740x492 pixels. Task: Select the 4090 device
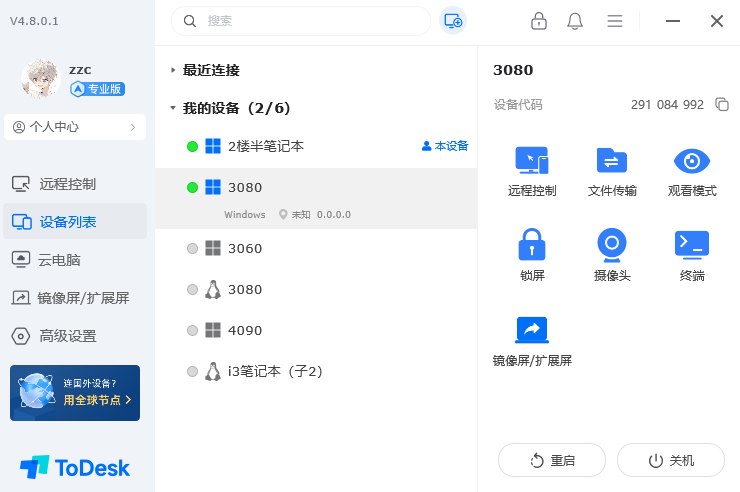click(x=316, y=331)
